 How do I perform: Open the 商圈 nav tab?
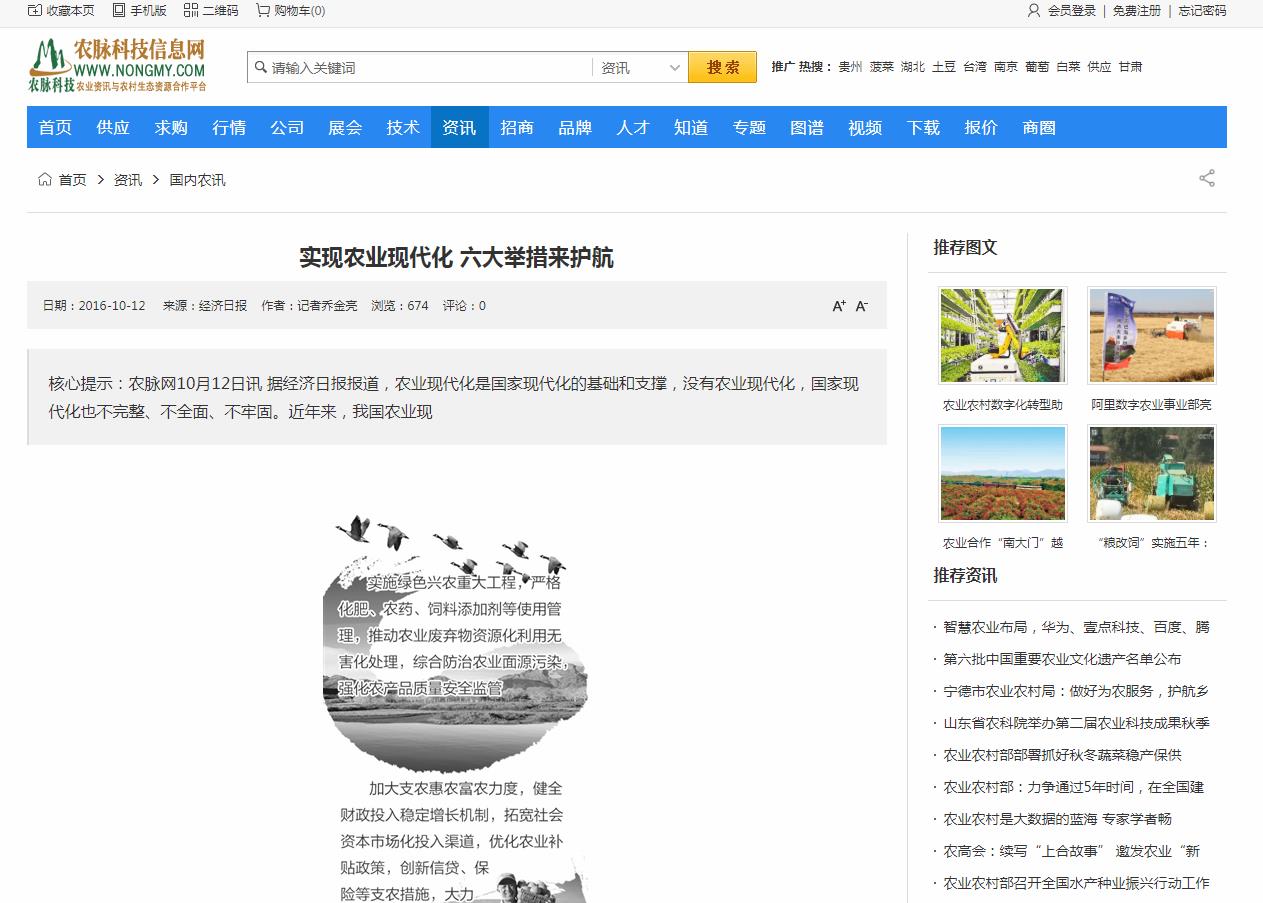1039,127
